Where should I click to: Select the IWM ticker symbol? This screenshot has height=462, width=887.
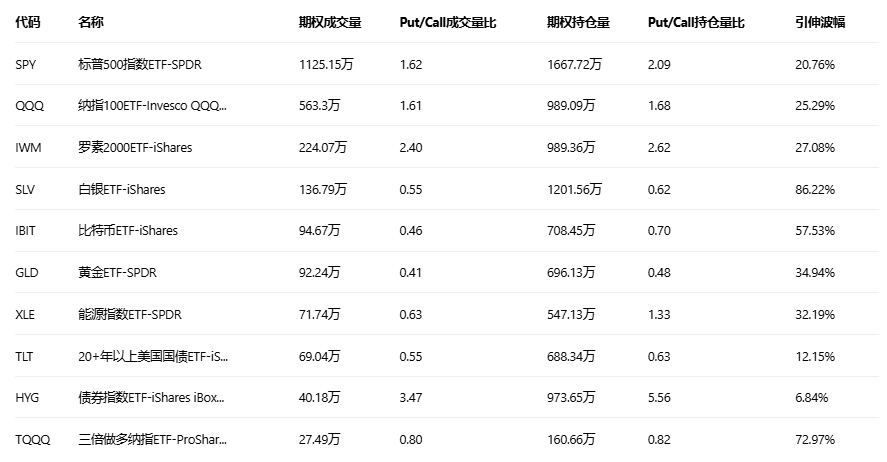28,148
